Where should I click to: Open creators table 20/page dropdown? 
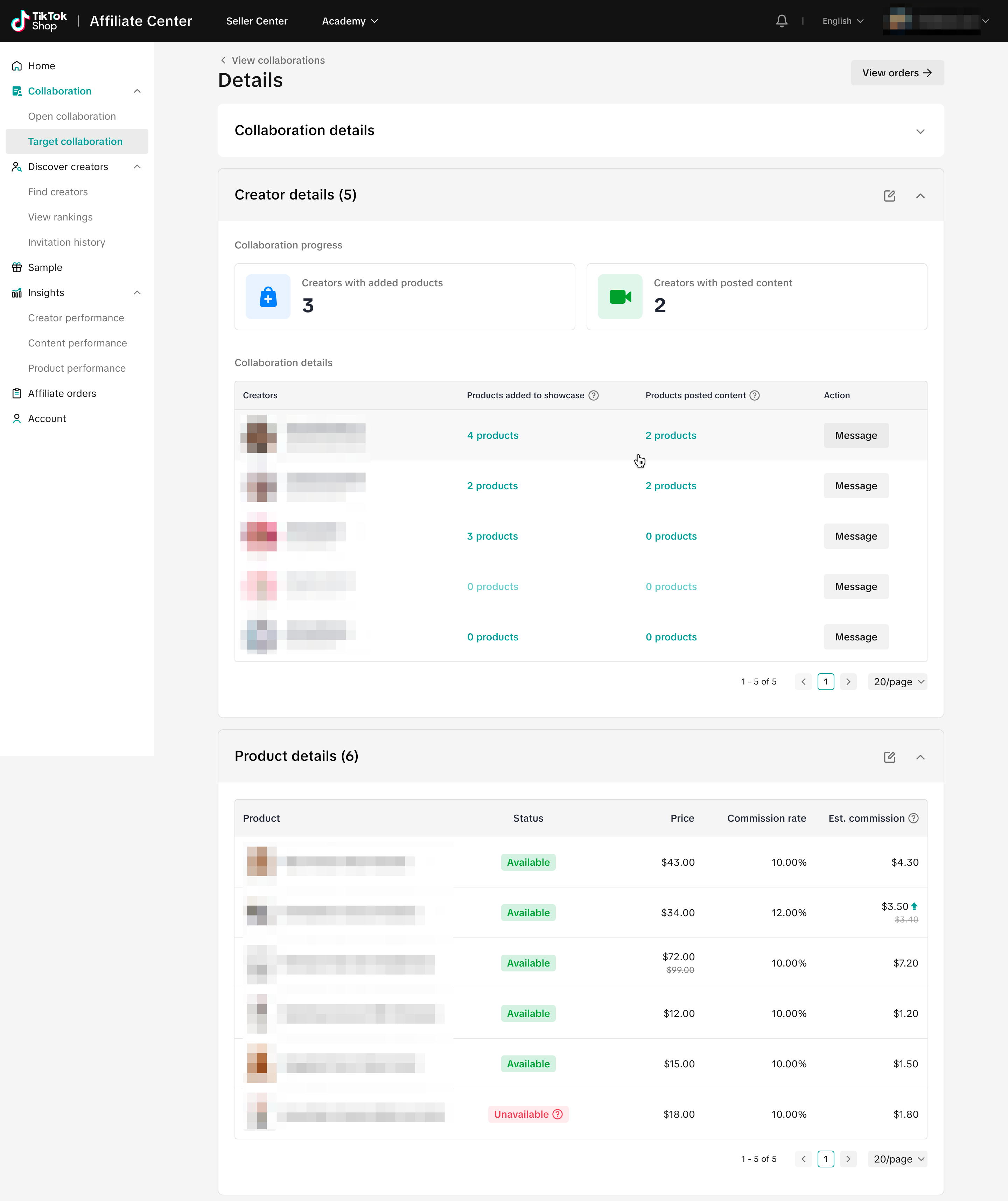897,682
